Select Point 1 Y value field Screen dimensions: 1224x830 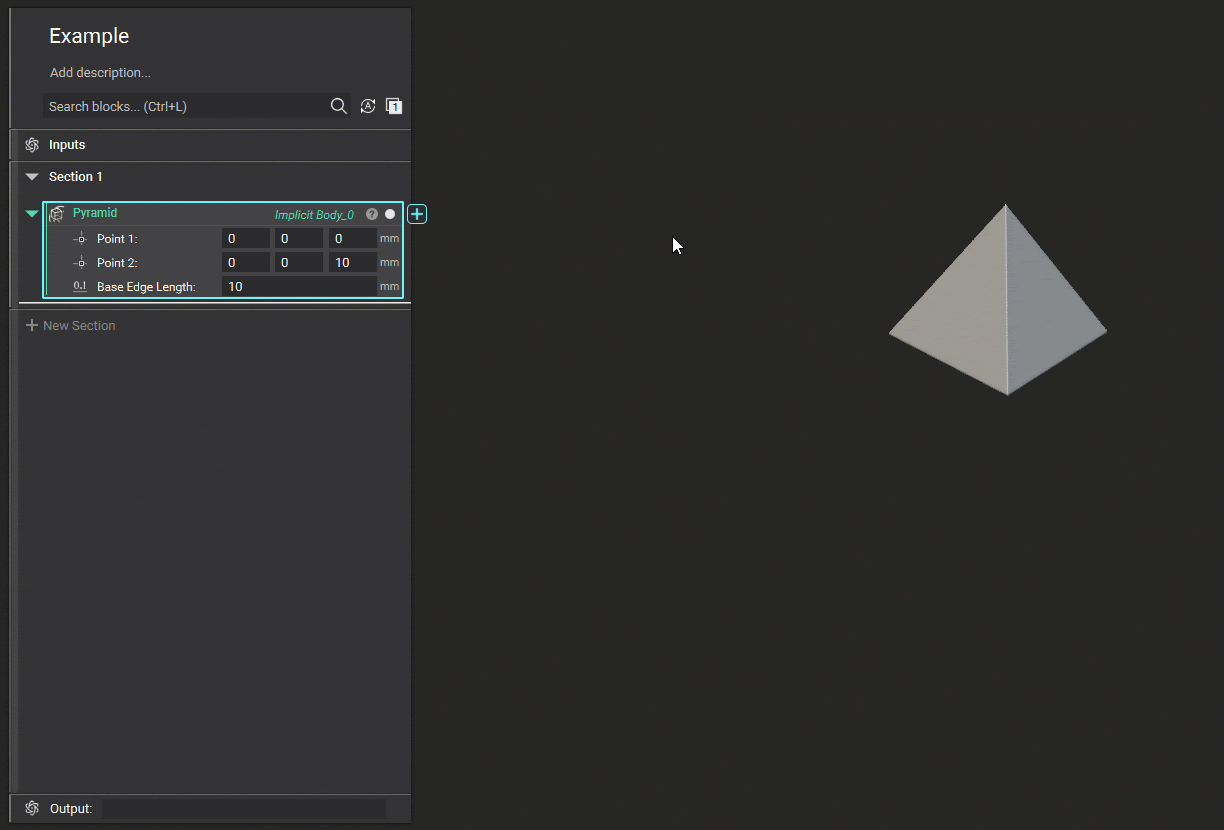pyautogui.click(x=299, y=238)
